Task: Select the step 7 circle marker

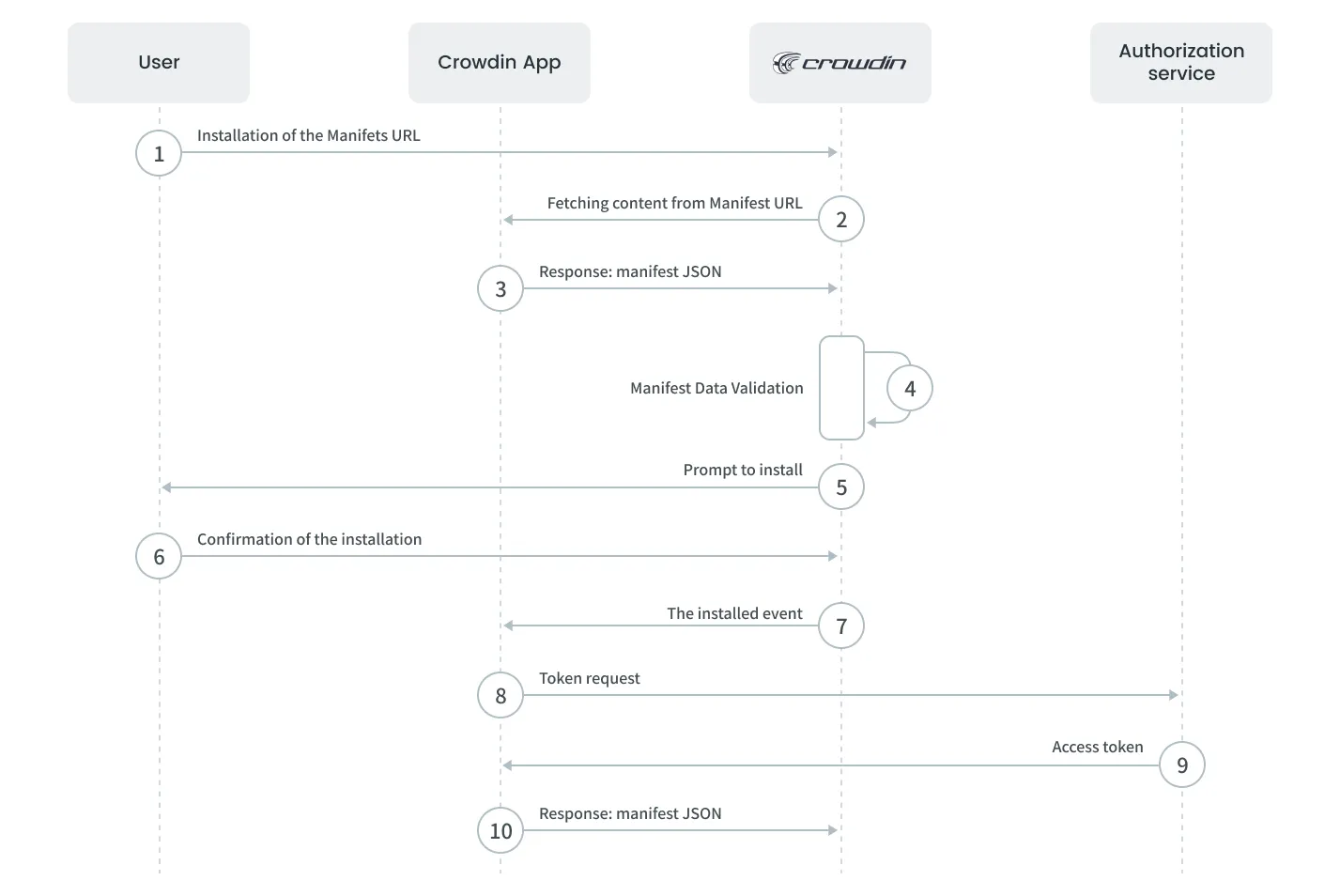Action: pyautogui.click(x=841, y=626)
